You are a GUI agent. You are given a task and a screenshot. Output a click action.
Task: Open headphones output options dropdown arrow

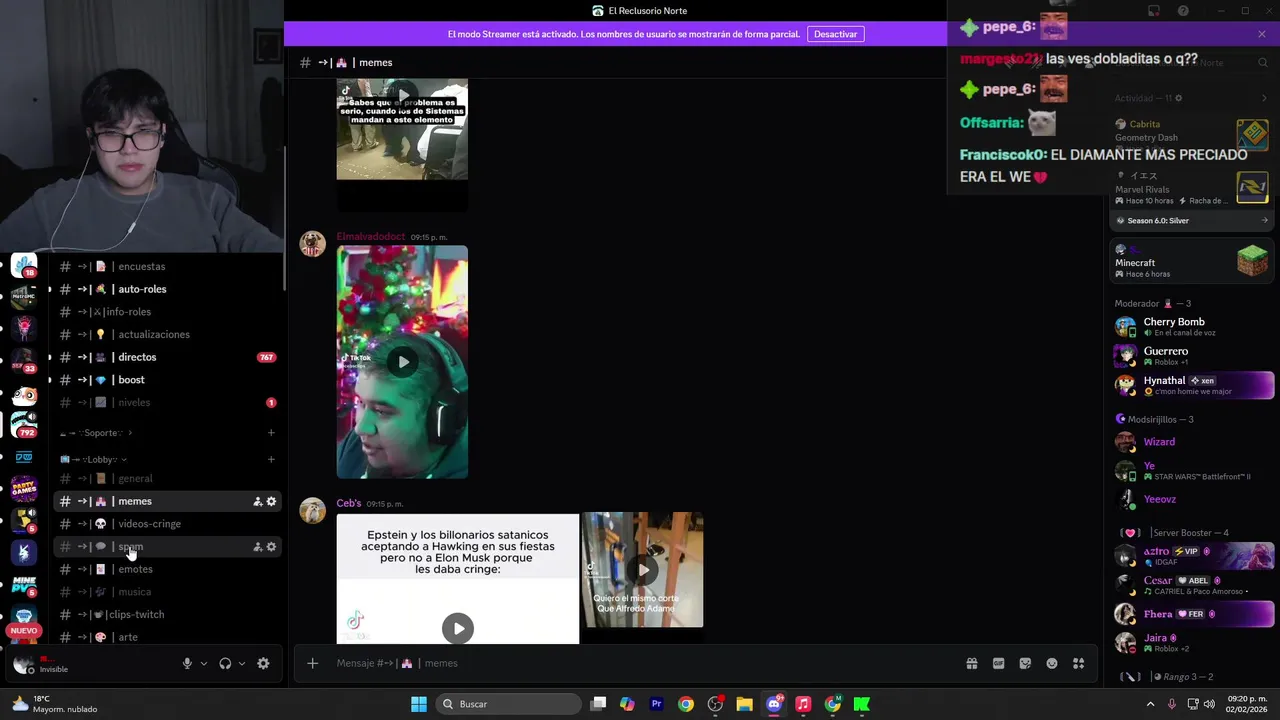[242, 663]
